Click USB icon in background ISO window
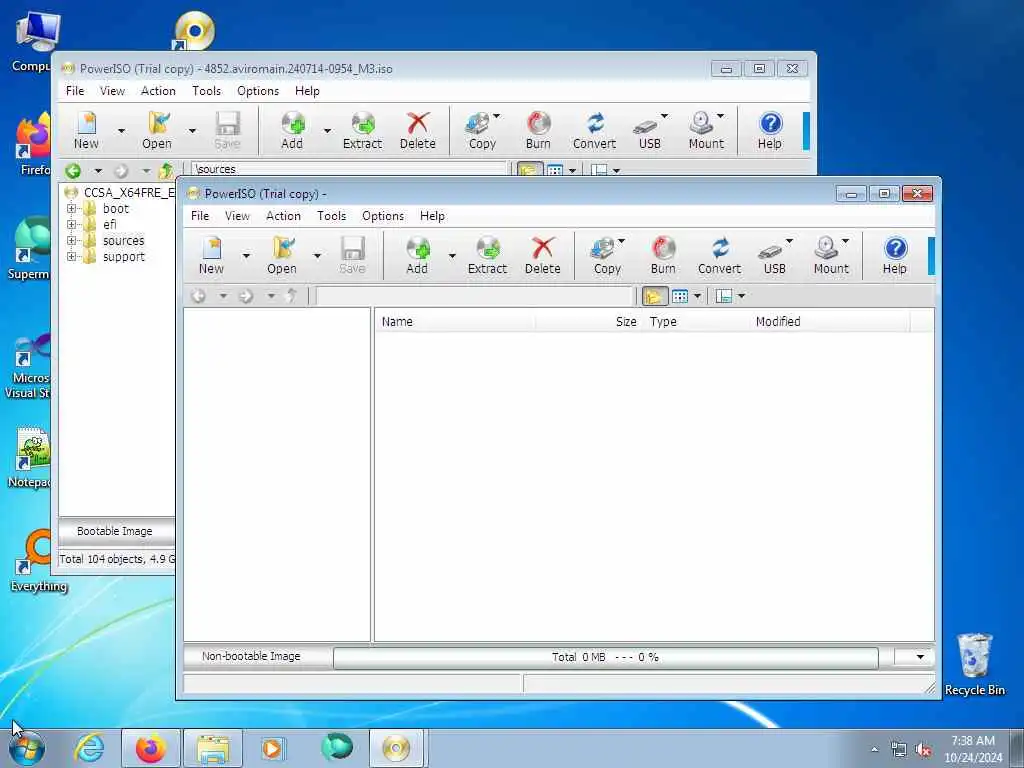This screenshot has height=768, width=1024. tap(650, 131)
